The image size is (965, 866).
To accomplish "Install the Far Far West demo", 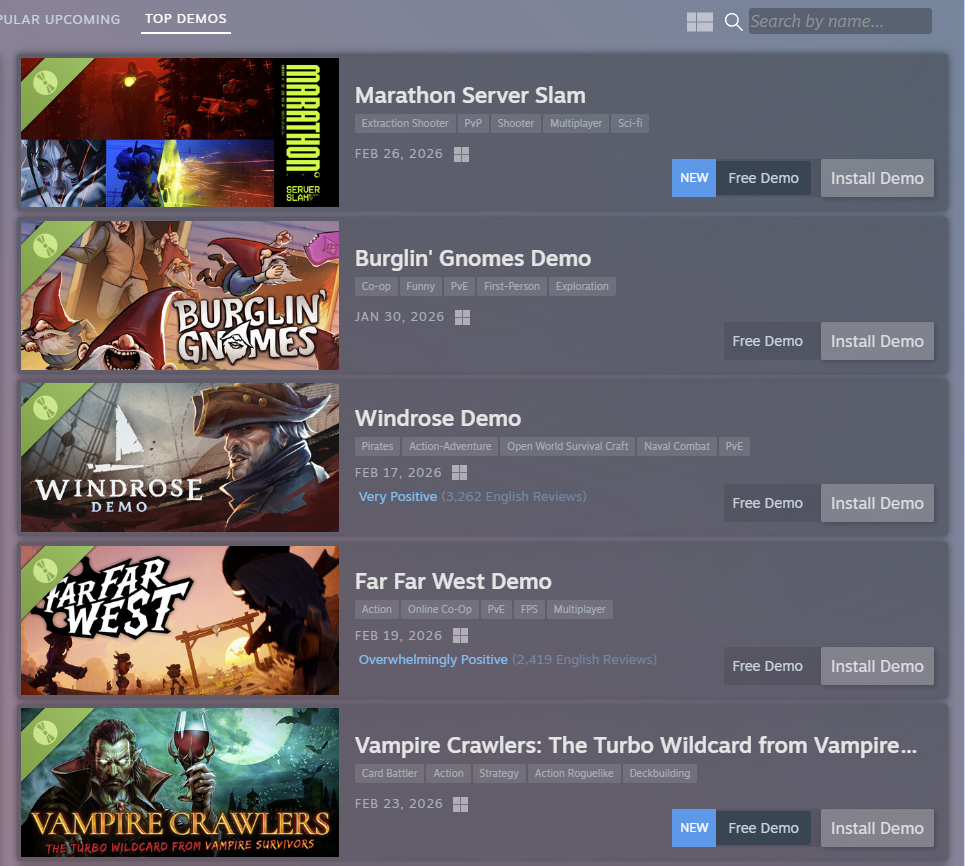I will (877, 666).
